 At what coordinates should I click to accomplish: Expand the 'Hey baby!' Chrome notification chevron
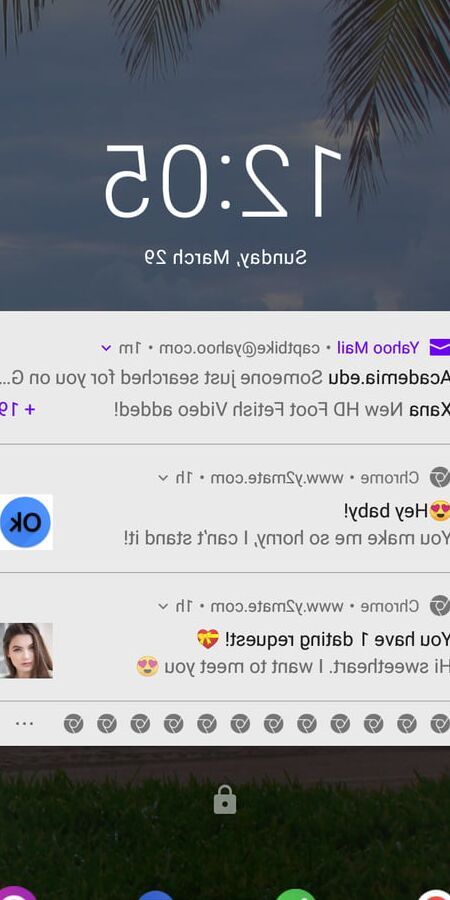tap(163, 478)
